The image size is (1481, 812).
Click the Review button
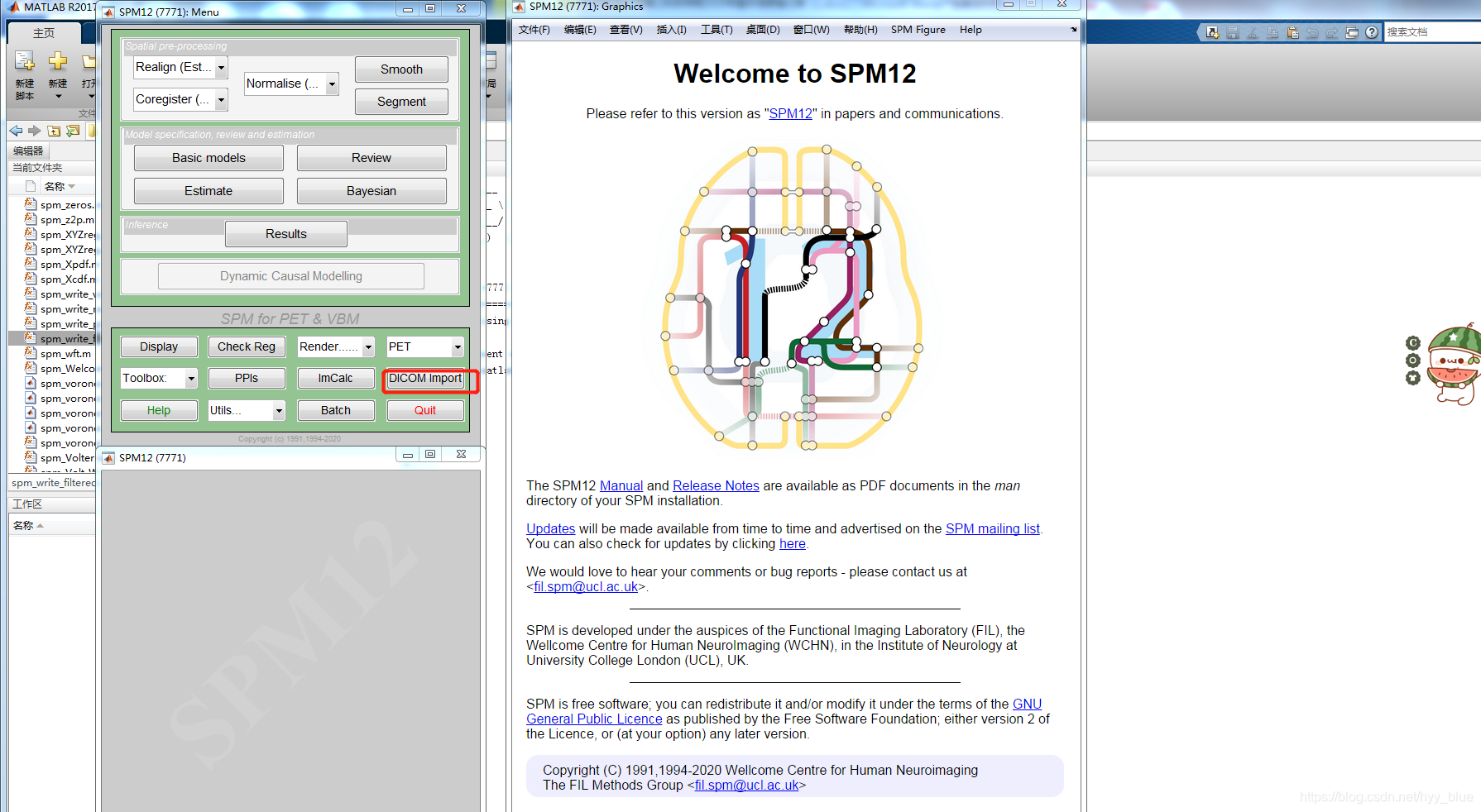[371, 158]
